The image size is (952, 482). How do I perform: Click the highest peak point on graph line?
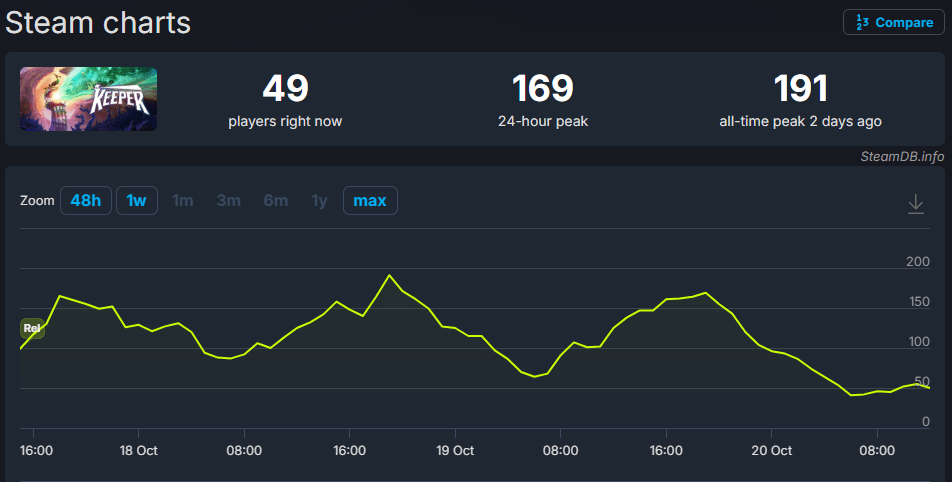click(389, 275)
